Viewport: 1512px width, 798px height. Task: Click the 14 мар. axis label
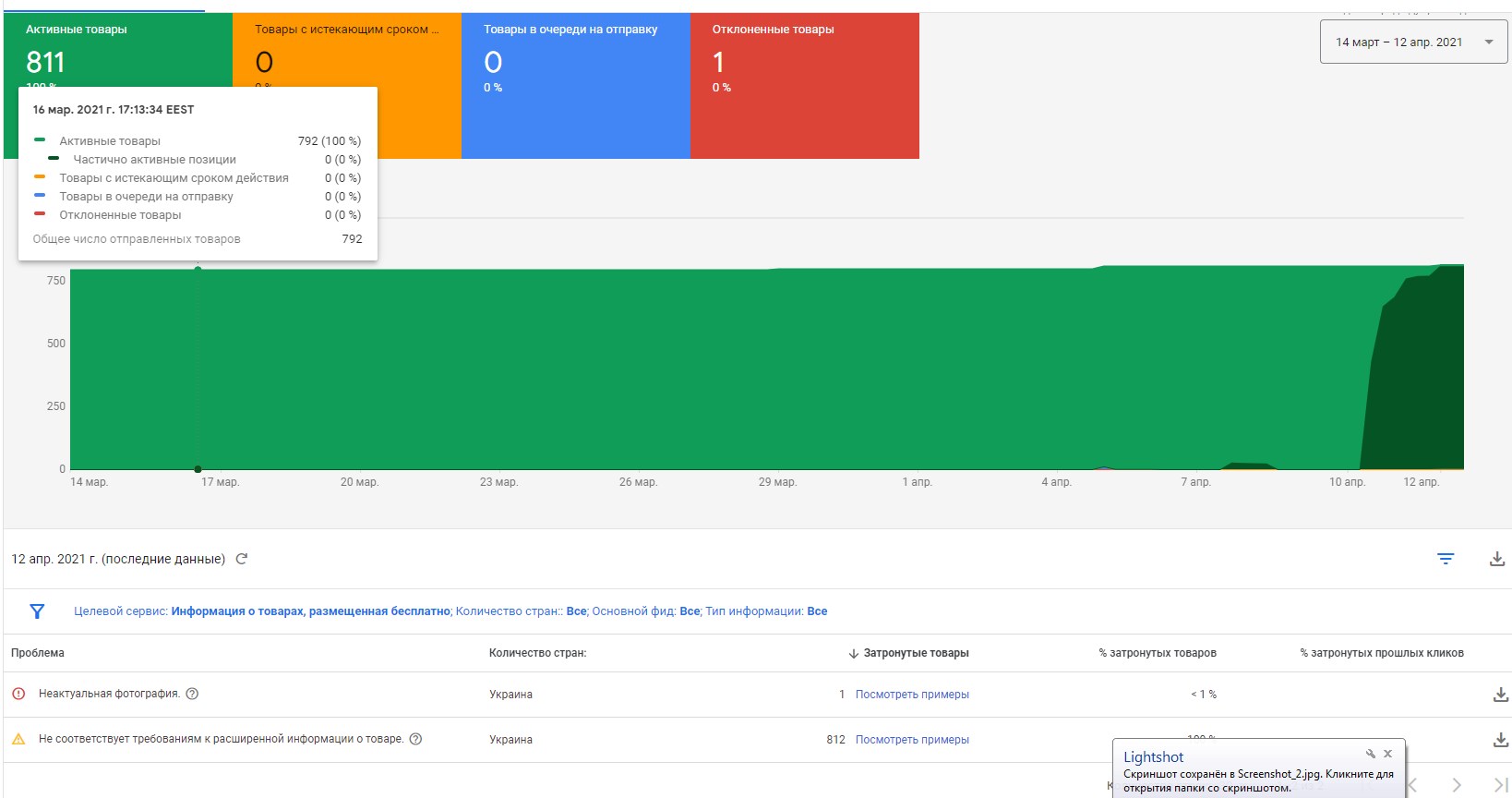click(x=89, y=482)
